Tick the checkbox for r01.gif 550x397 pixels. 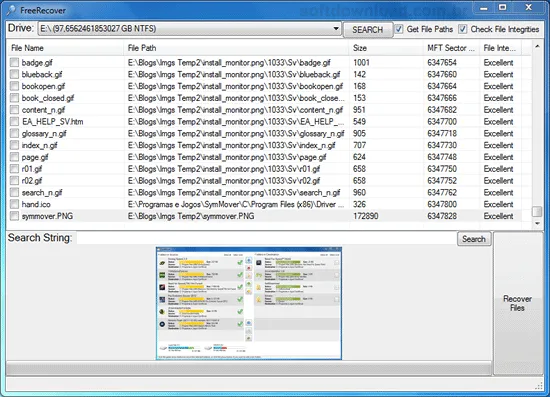14,169
